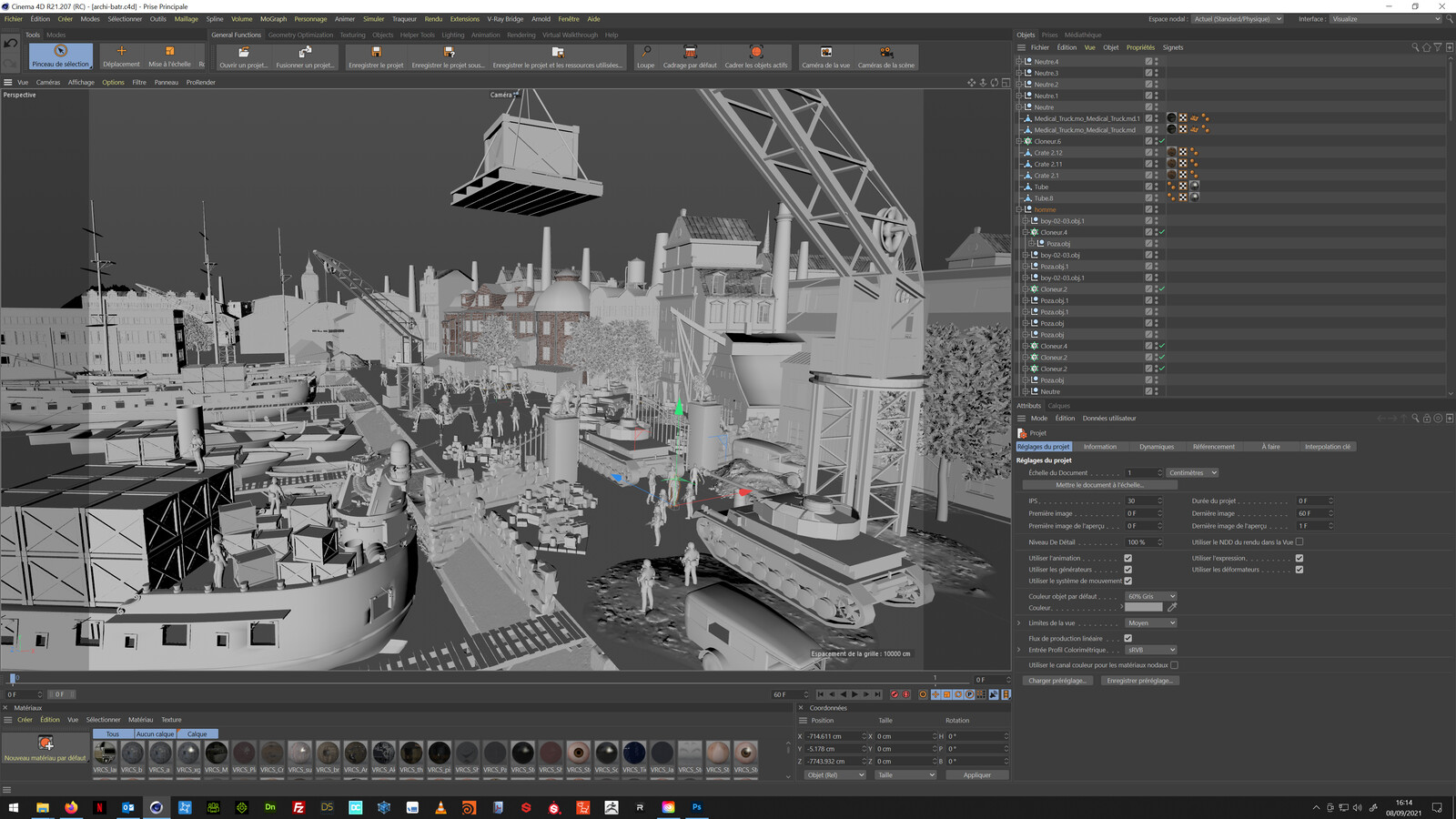Click Cadrage par défaut icon

(690, 56)
